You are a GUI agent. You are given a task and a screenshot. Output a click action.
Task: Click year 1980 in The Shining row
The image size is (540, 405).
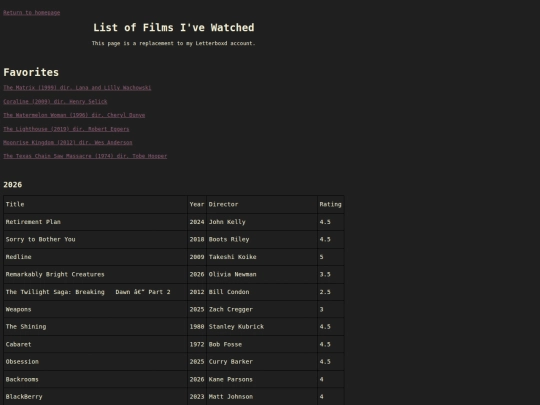(197, 327)
